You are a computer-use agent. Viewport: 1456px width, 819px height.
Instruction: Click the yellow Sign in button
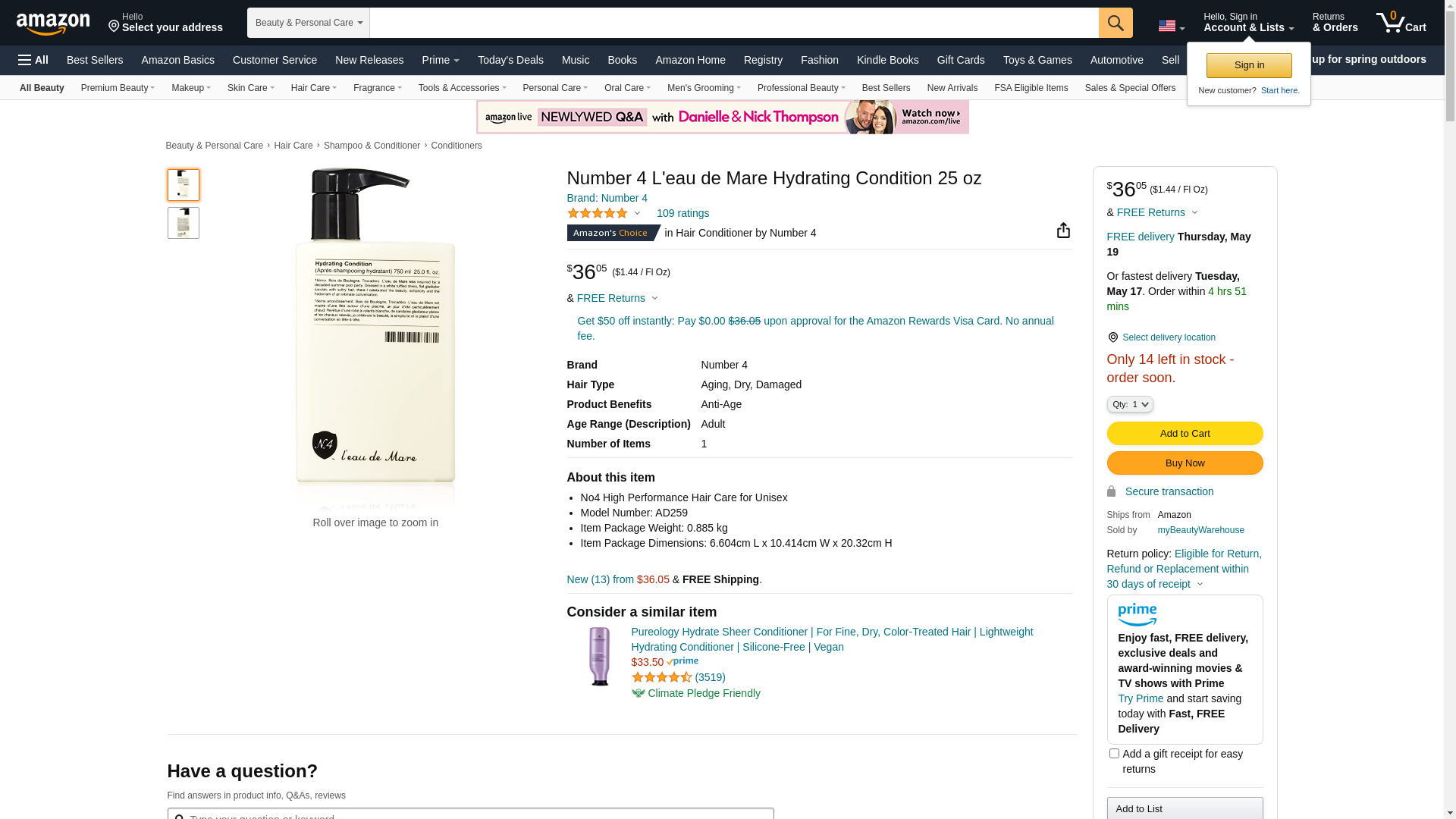[x=1249, y=66]
